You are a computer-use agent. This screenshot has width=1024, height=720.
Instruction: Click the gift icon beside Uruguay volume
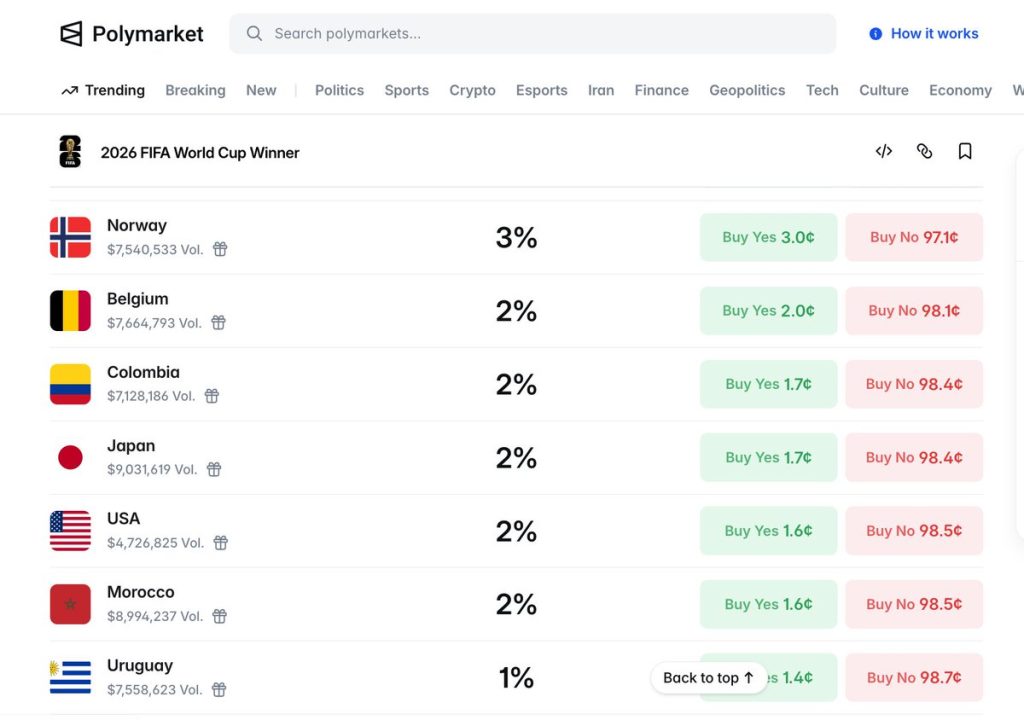[219, 689]
